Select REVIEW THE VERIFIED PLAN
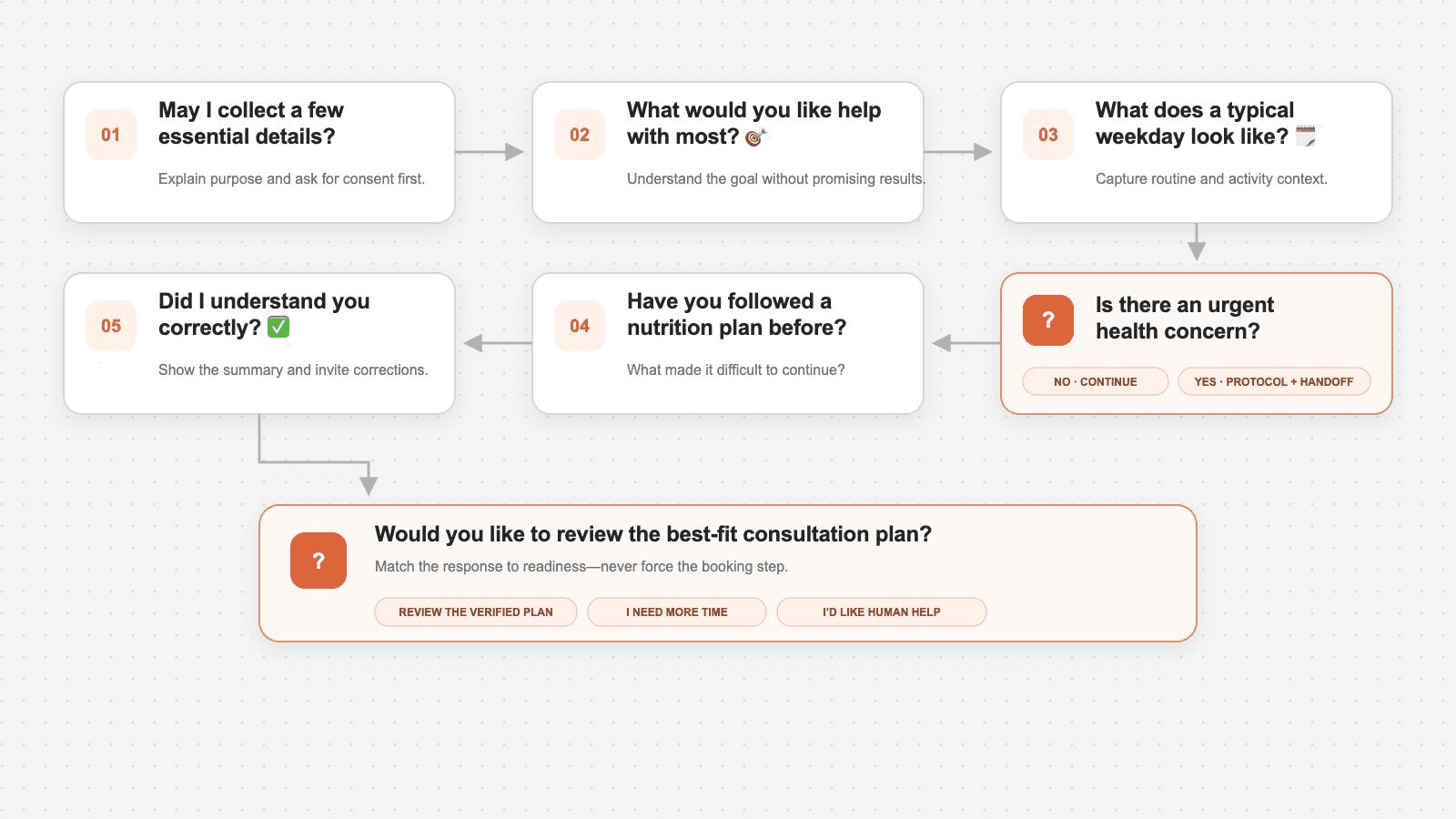Viewport: 1456px width, 819px height. (x=476, y=612)
